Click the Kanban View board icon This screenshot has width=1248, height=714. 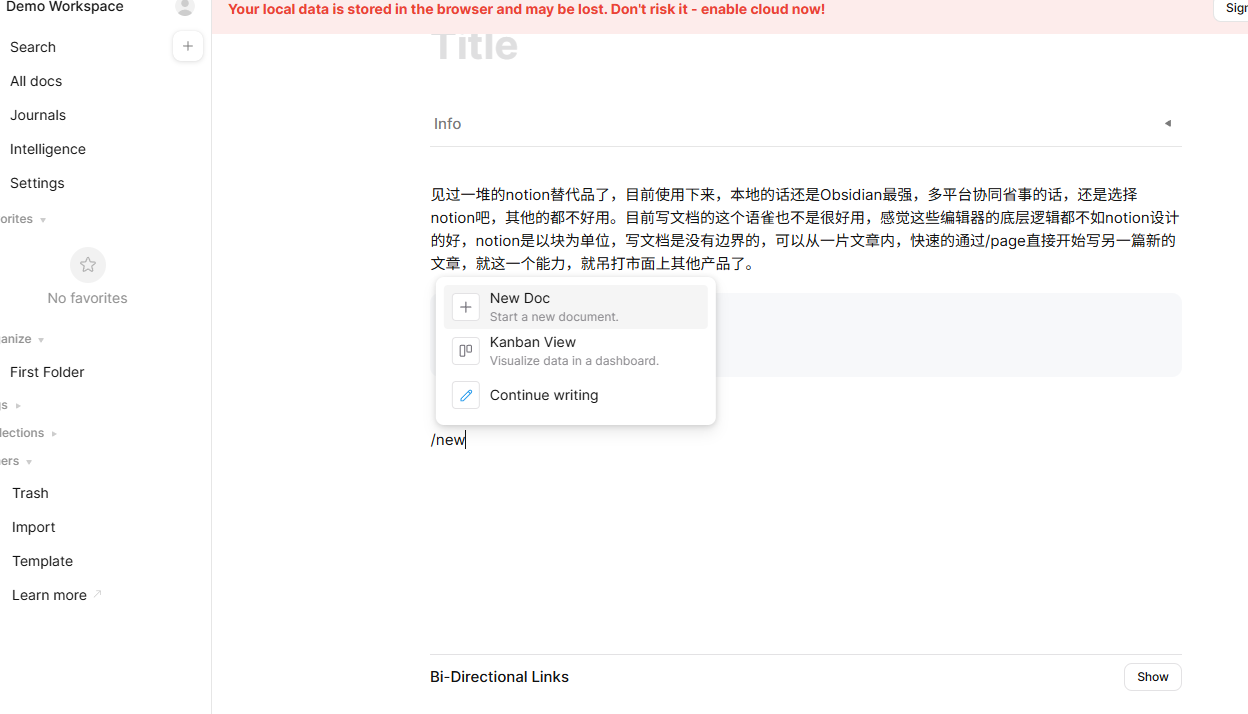(x=466, y=351)
